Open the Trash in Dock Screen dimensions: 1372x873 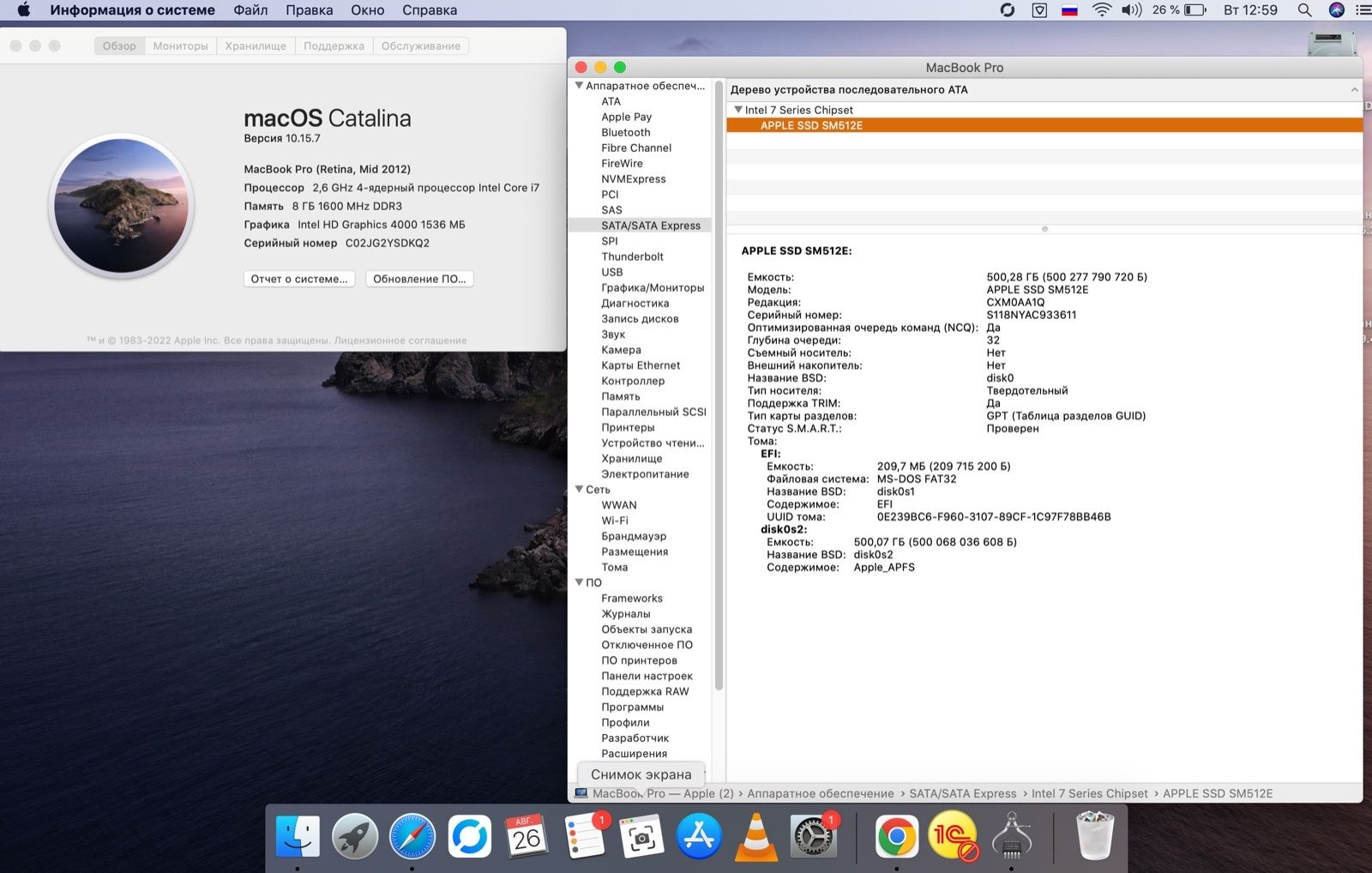[x=1095, y=836]
